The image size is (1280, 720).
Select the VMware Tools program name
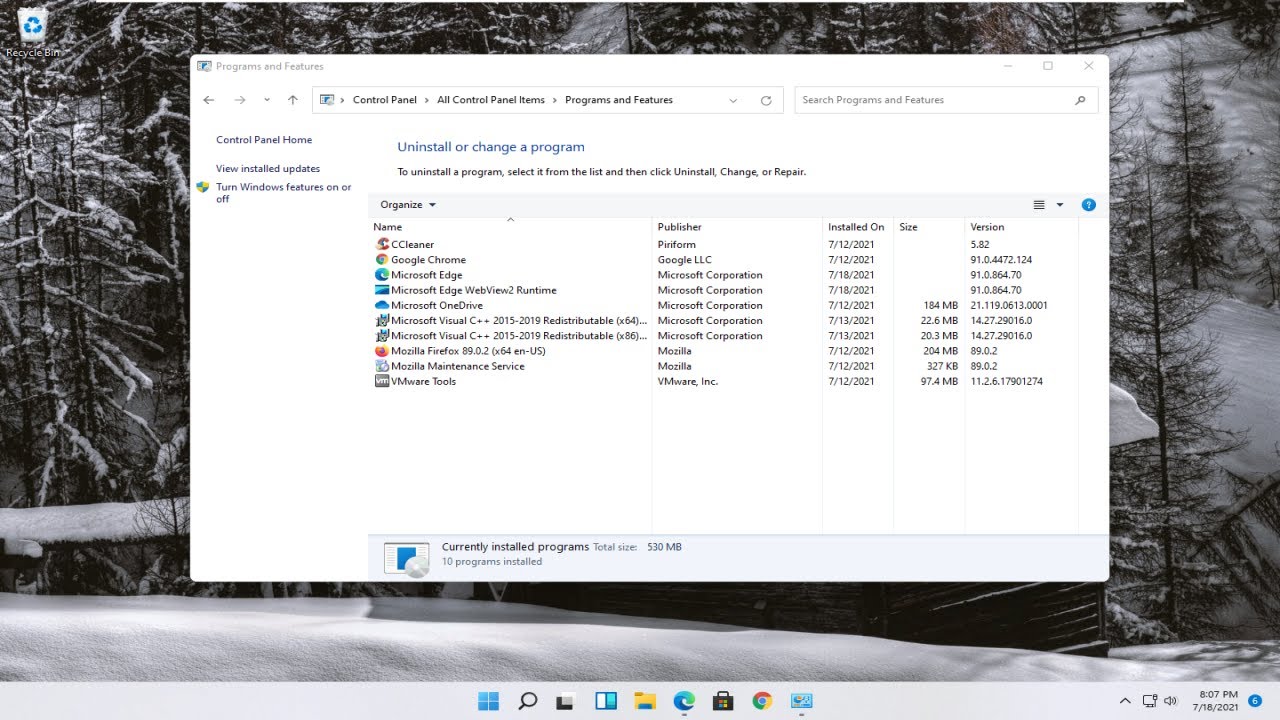click(x=423, y=381)
